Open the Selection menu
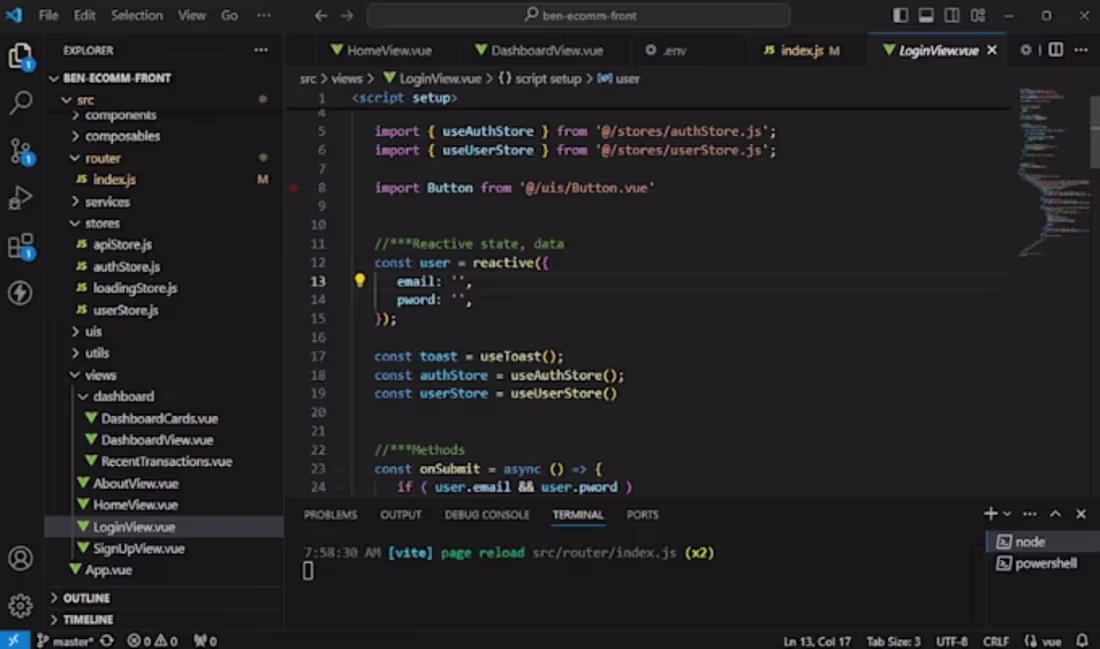This screenshot has width=1100, height=649. (x=137, y=15)
